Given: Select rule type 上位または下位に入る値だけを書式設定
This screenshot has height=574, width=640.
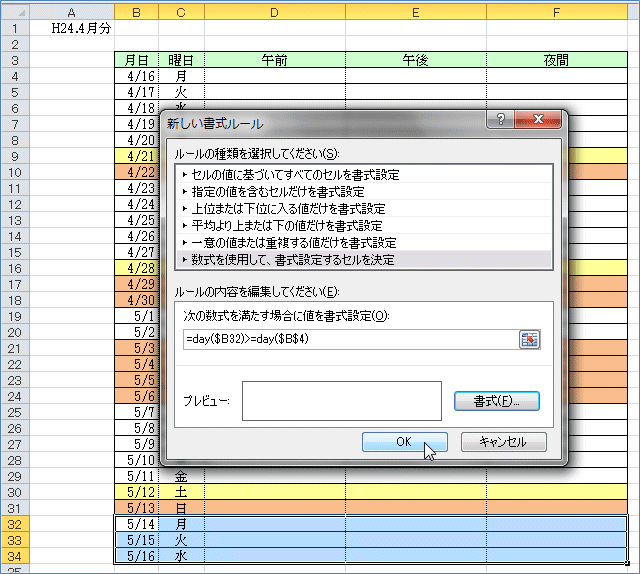Looking at the screenshot, I should (364, 209).
